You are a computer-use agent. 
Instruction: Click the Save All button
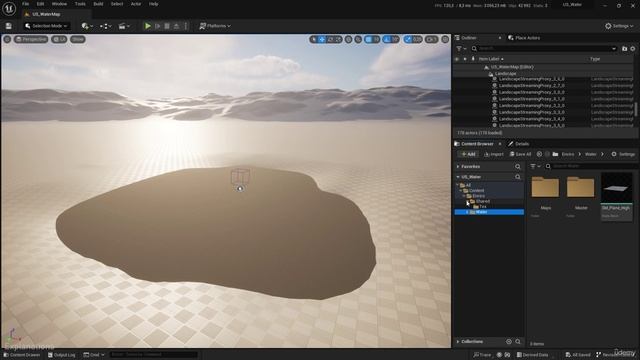pos(520,154)
